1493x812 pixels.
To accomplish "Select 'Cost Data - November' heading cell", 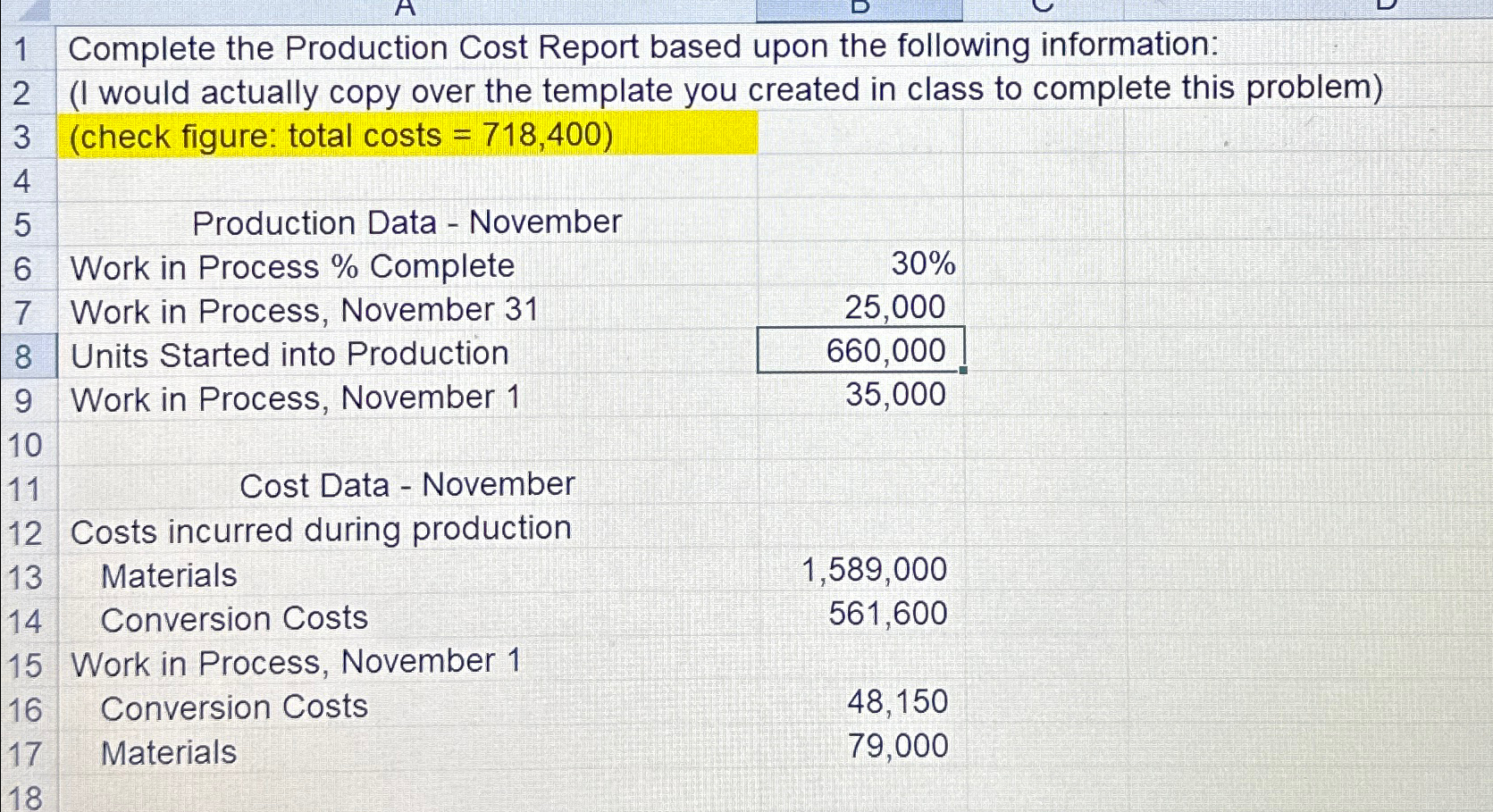I will 407,486.
